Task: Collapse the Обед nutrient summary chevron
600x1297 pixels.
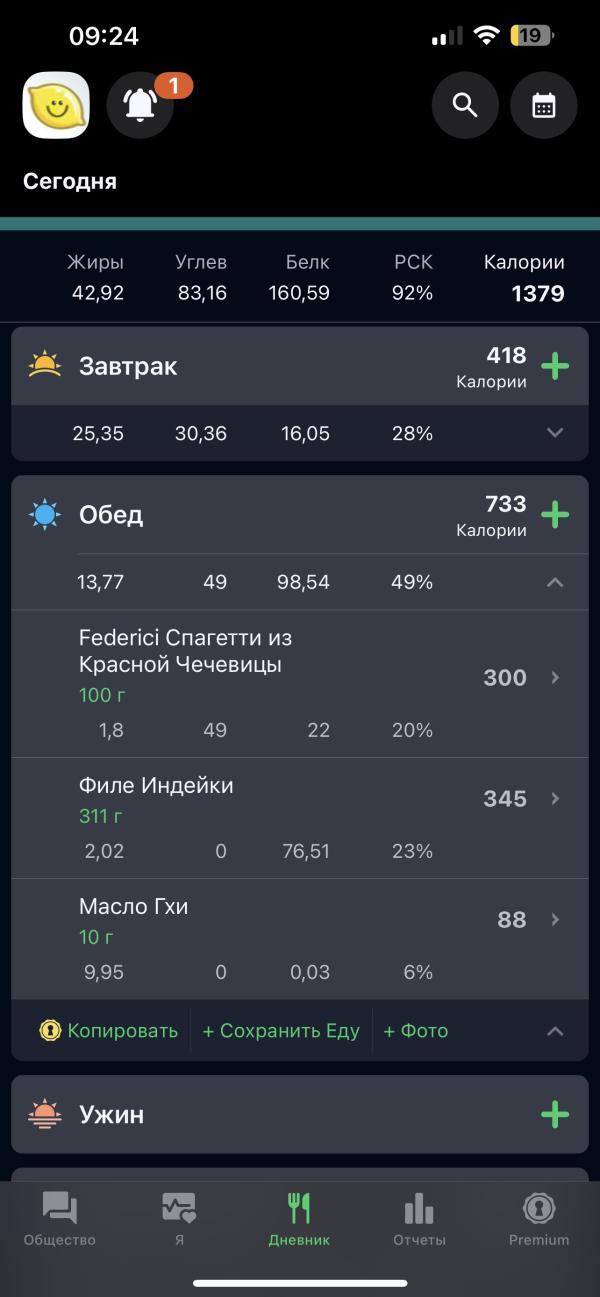Action: 555,582
